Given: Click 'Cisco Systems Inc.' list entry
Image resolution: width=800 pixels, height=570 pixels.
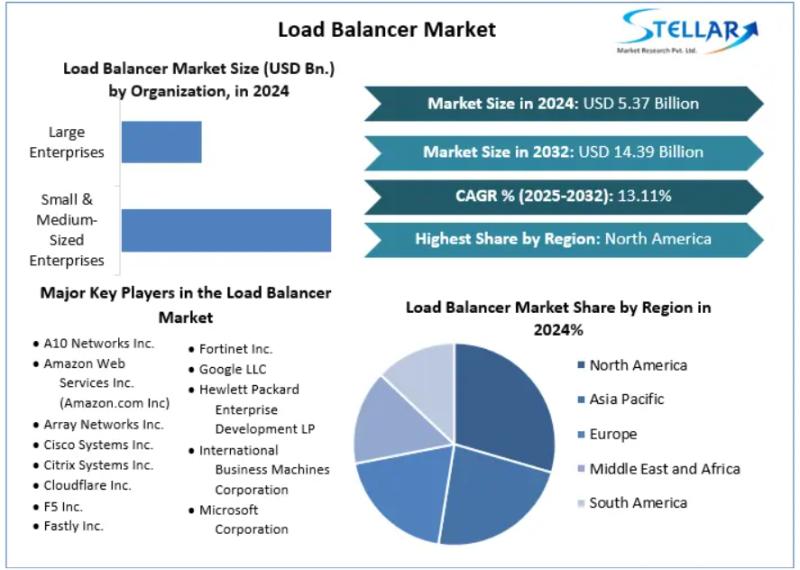Looking at the screenshot, I should (x=98, y=445).
